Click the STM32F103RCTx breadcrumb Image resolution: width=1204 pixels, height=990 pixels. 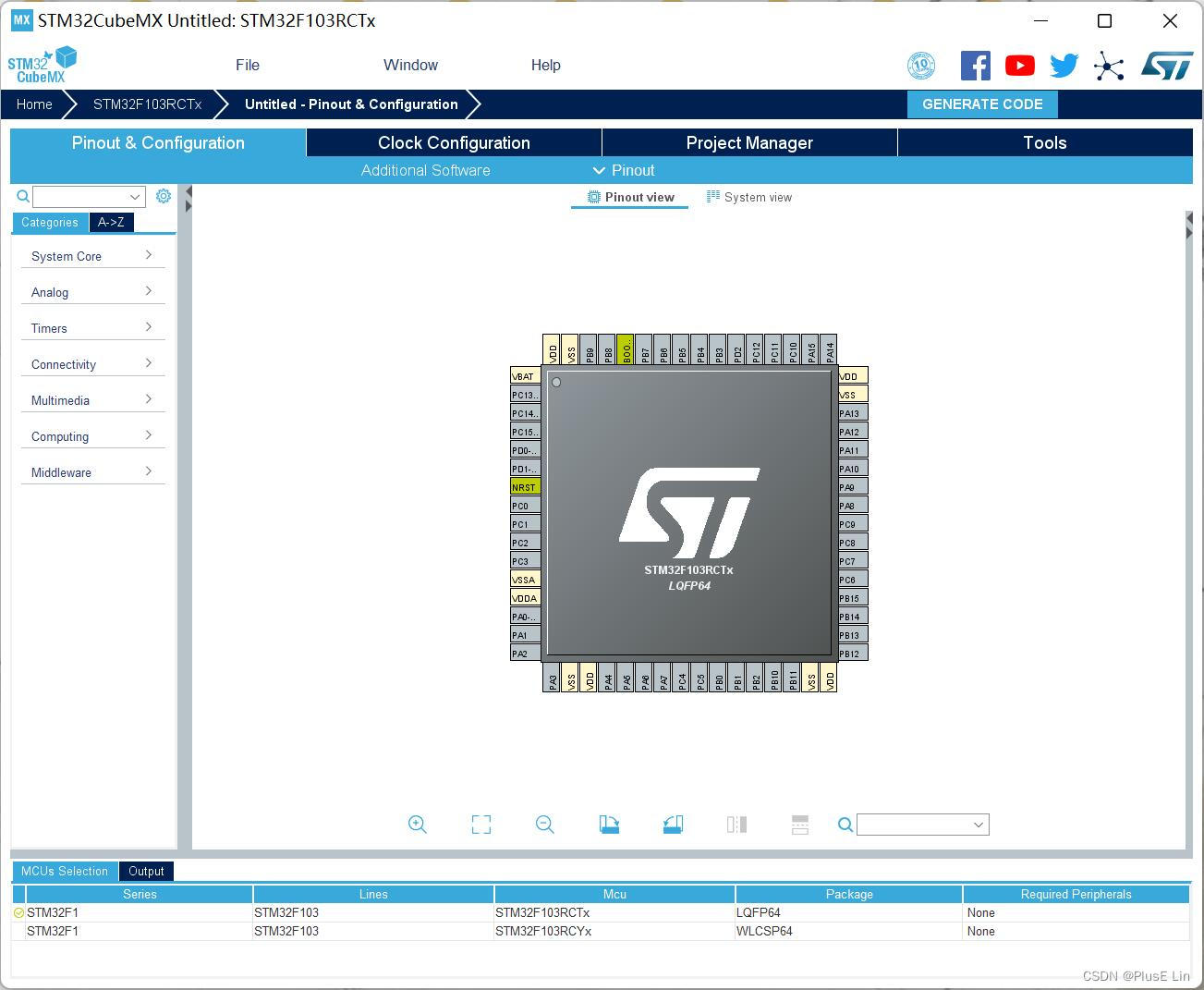148,104
